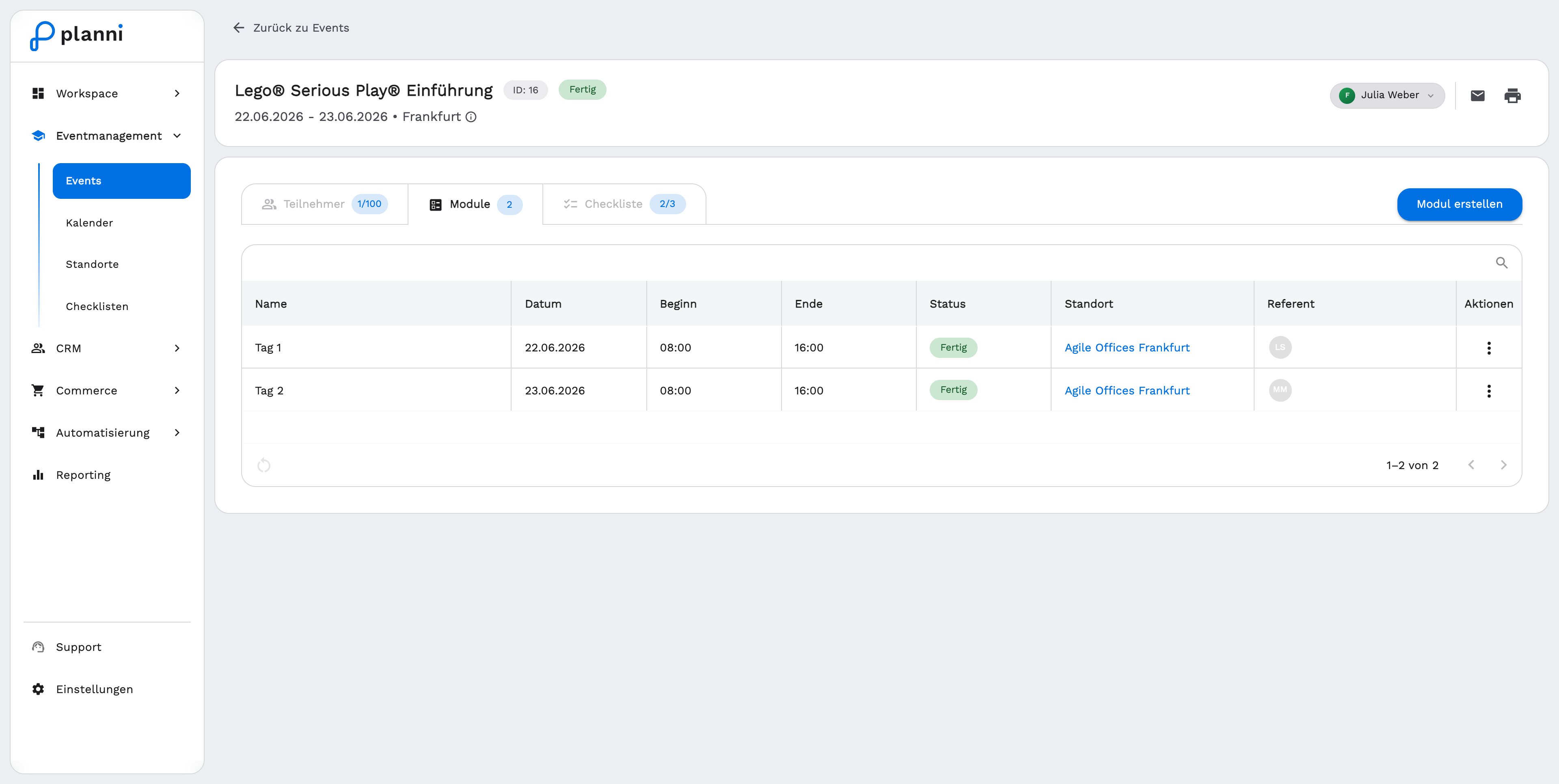Open Agile Offices Frankfurt link for Tag 2
The height and width of the screenshot is (784, 1559).
pyautogui.click(x=1127, y=391)
